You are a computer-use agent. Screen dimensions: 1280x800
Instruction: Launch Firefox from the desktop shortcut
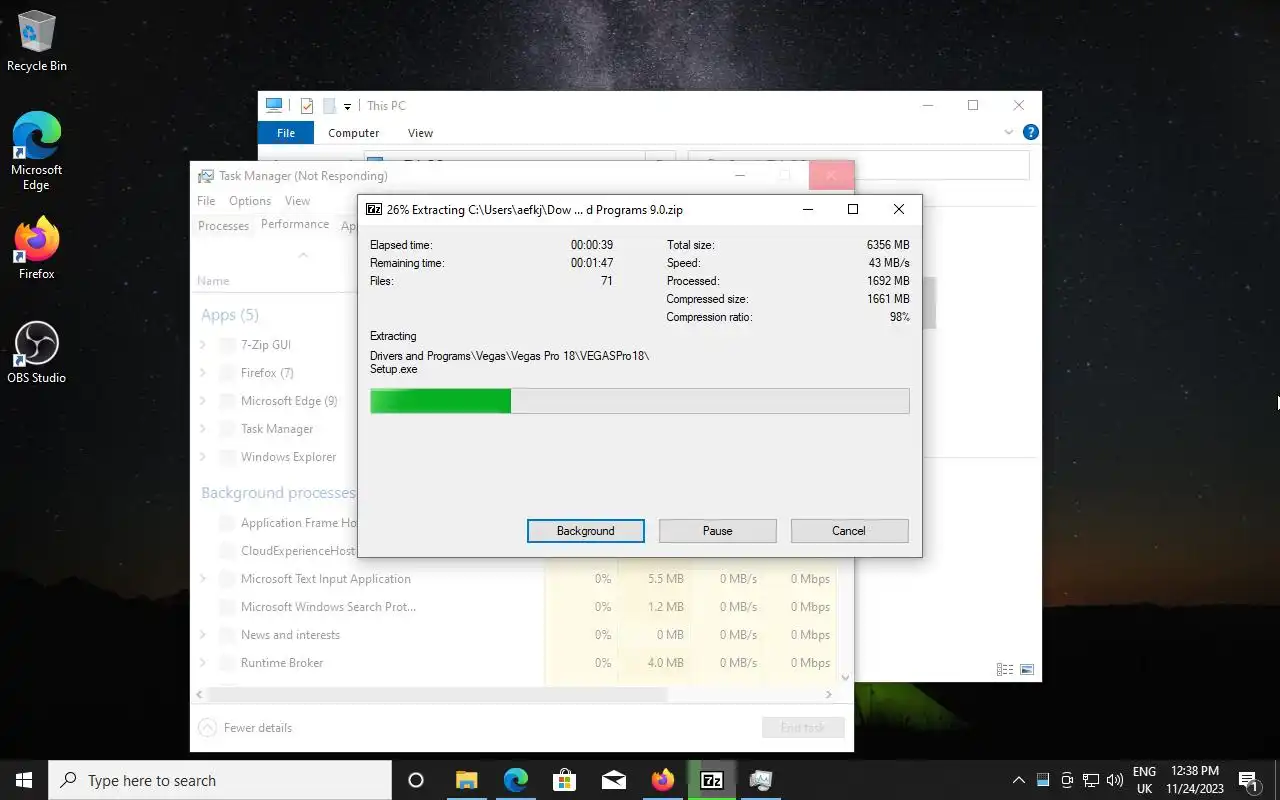(37, 248)
